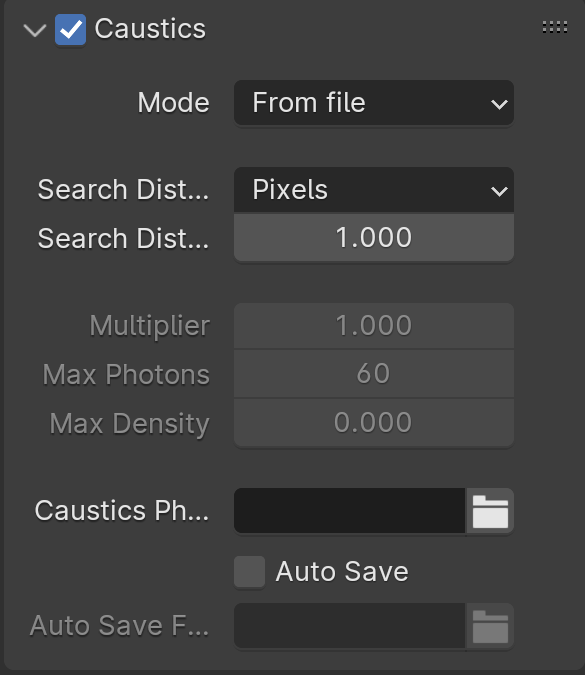Click the Caustics Photon file path field
Viewport: 585px width, 675px height.
click(350, 511)
